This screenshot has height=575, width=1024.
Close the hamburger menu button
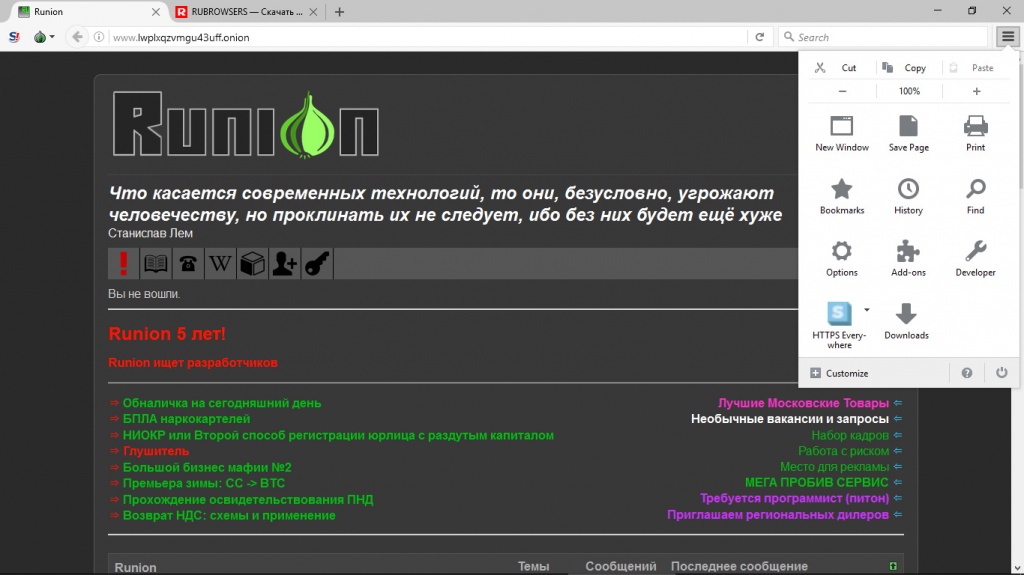(x=1007, y=37)
